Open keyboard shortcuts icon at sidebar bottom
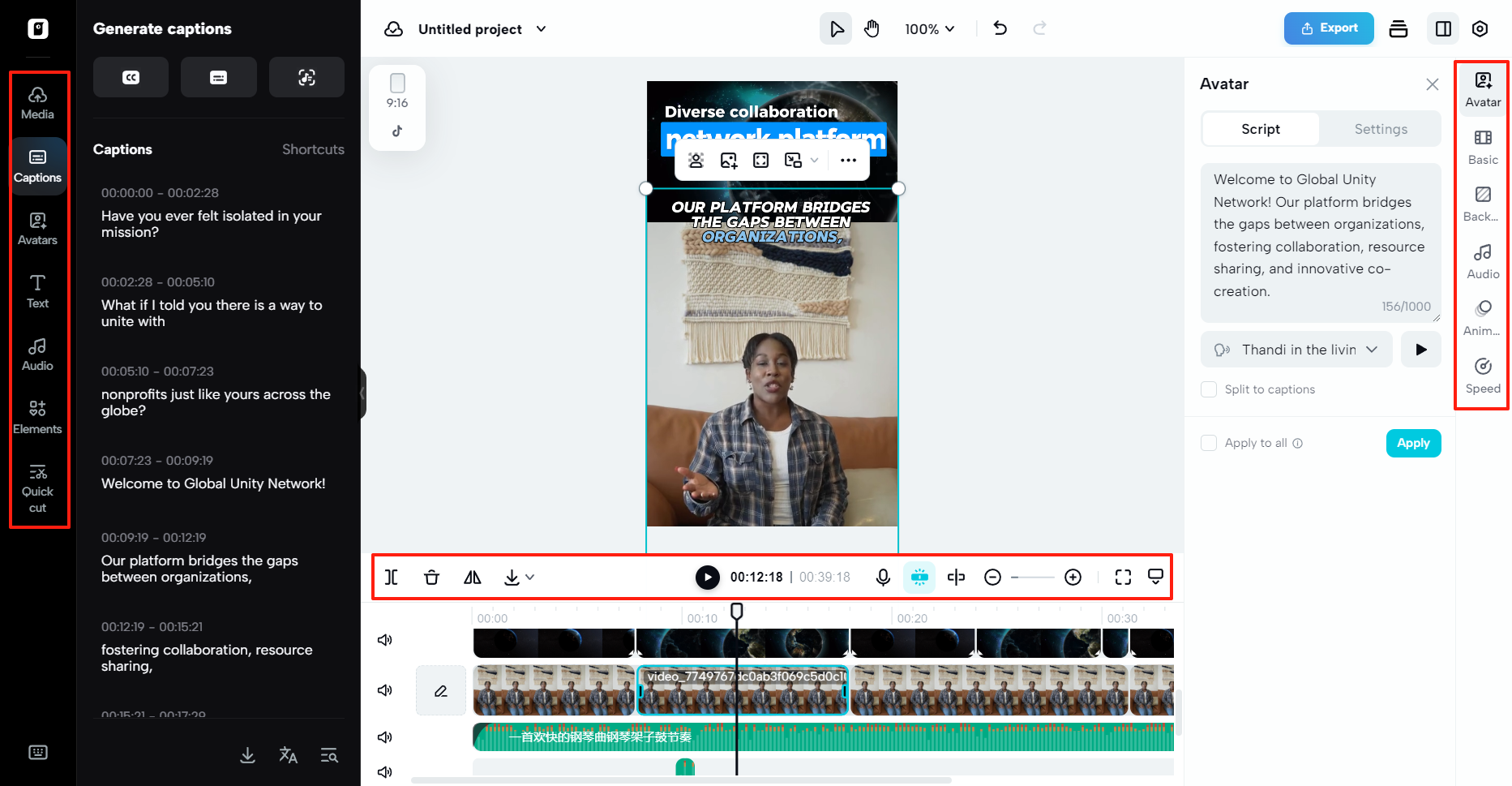 38,753
